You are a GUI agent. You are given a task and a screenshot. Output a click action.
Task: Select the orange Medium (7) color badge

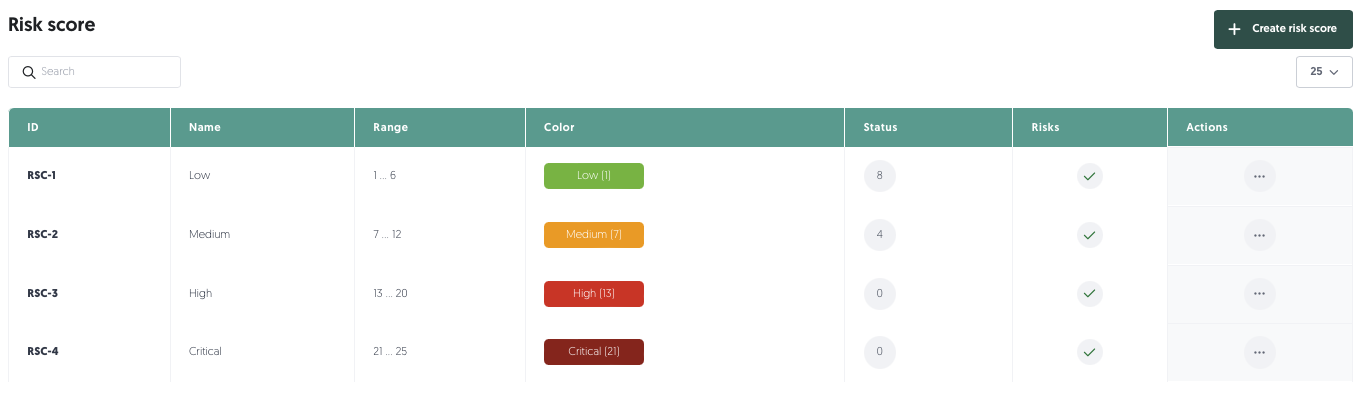coord(594,235)
